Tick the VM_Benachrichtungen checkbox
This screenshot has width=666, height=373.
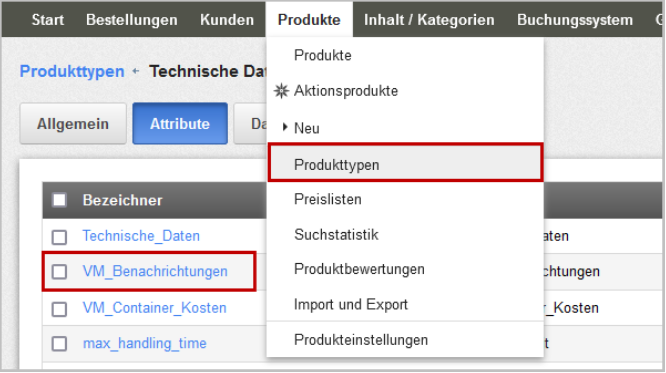pos(59,272)
